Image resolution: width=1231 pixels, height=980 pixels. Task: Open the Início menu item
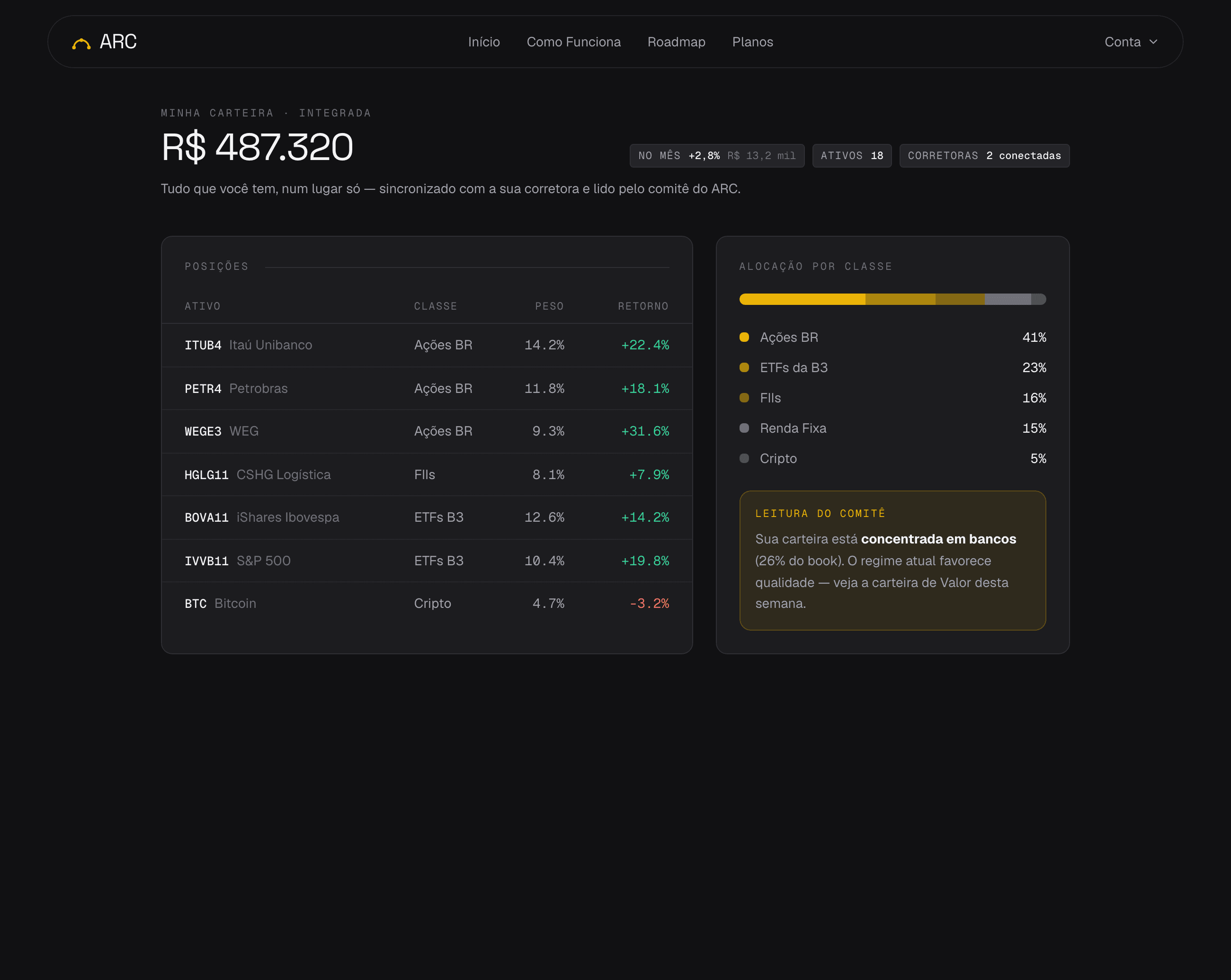(483, 42)
